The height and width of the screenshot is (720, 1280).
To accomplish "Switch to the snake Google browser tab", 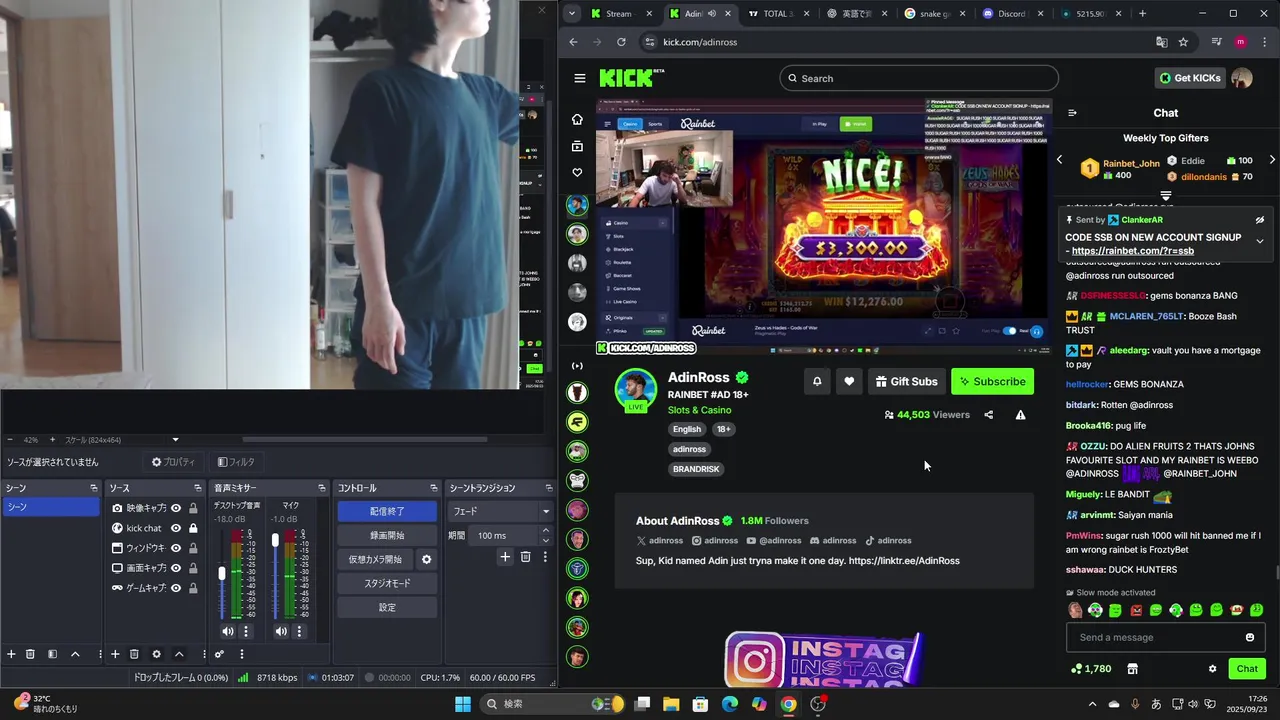I will (x=935, y=14).
